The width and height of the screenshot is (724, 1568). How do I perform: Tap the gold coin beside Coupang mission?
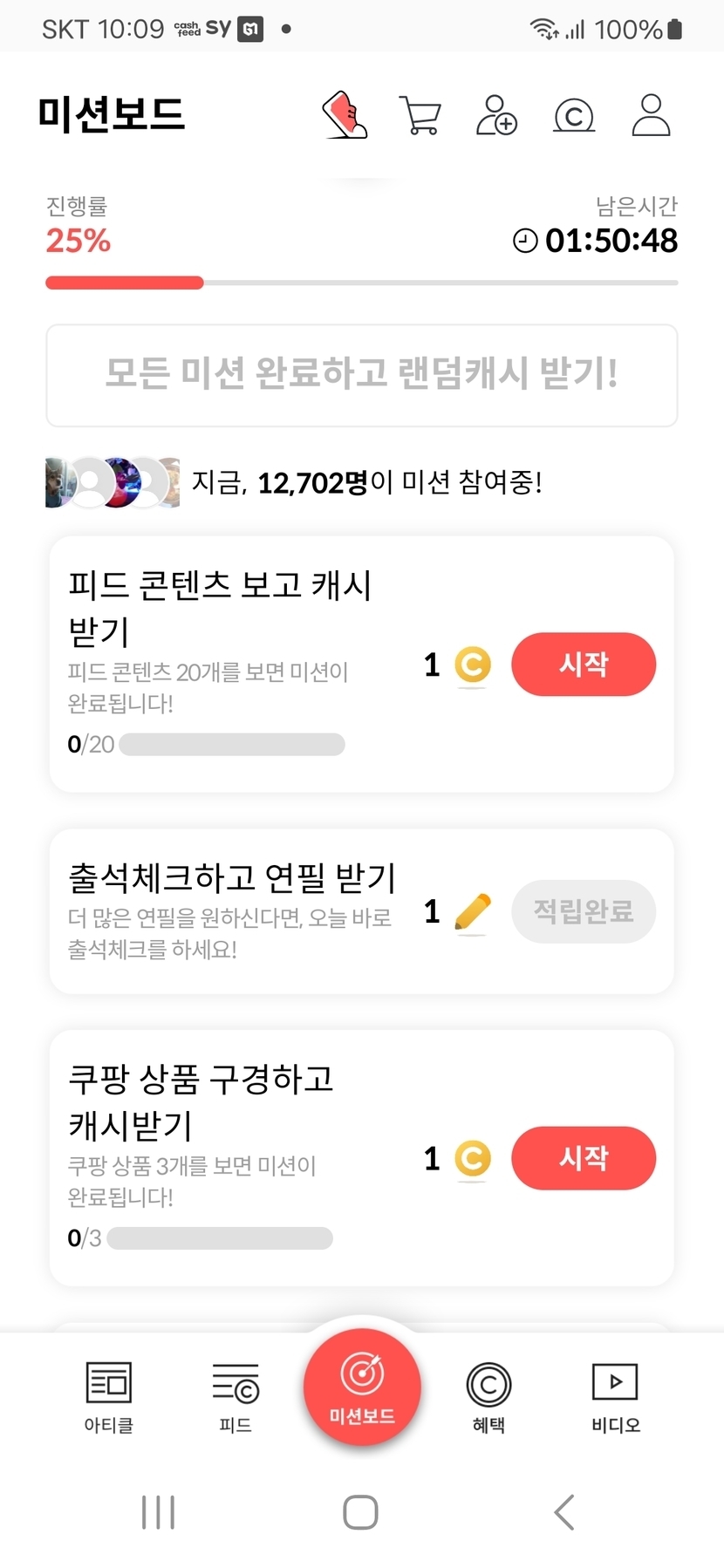click(x=472, y=1159)
